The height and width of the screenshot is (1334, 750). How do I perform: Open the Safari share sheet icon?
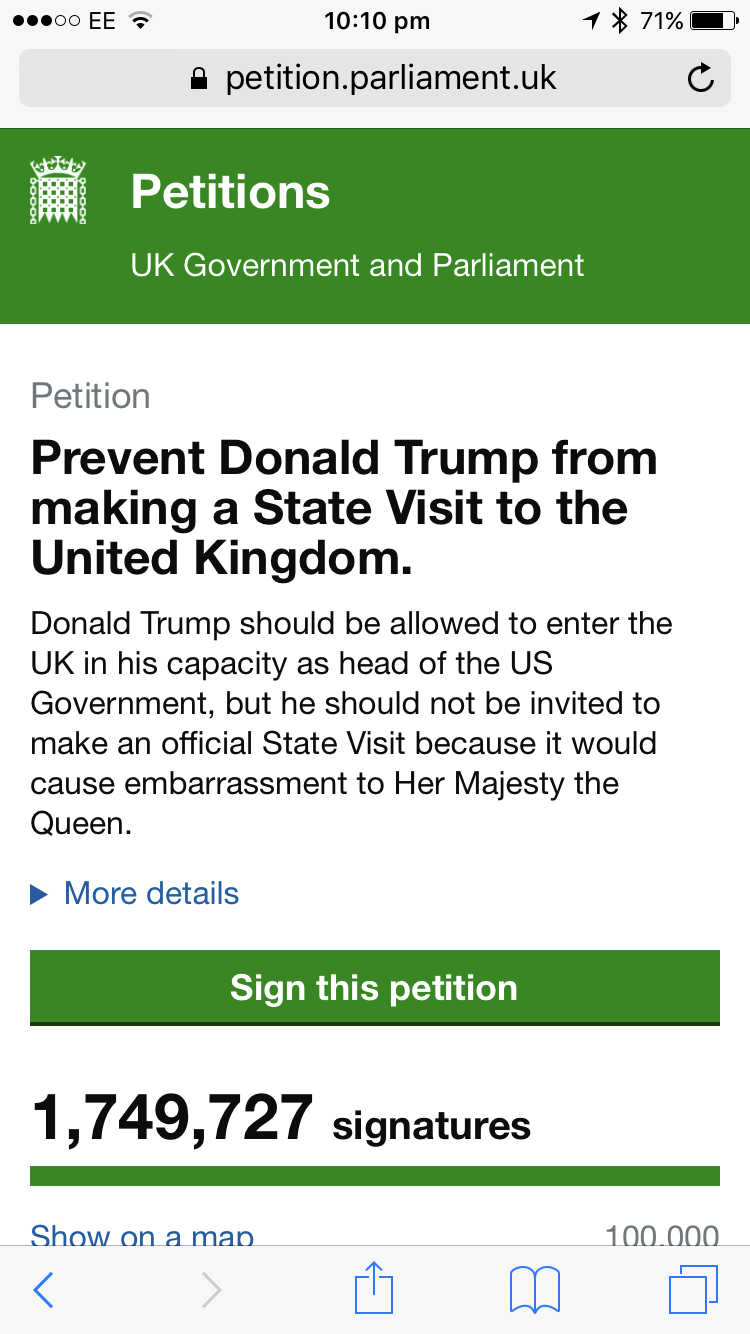(x=375, y=1288)
